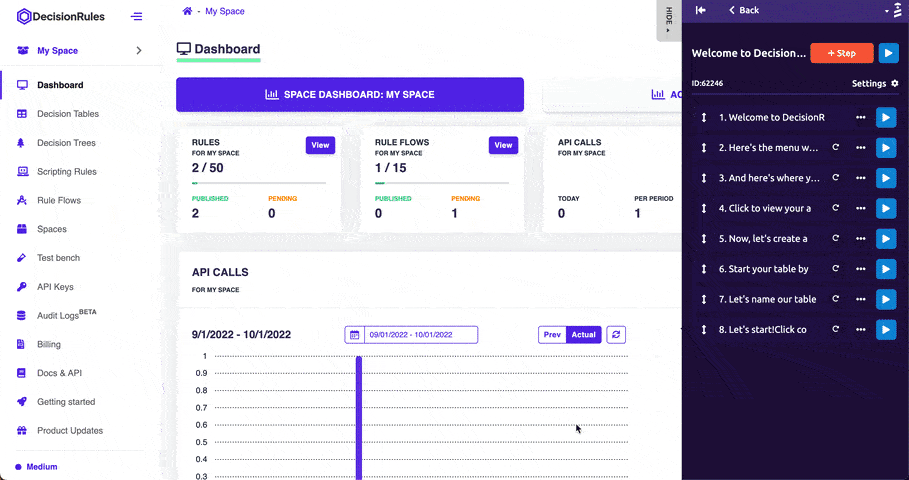
Task: Open more options for step 1
Action: pyautogui.click(x=860, y=118)
